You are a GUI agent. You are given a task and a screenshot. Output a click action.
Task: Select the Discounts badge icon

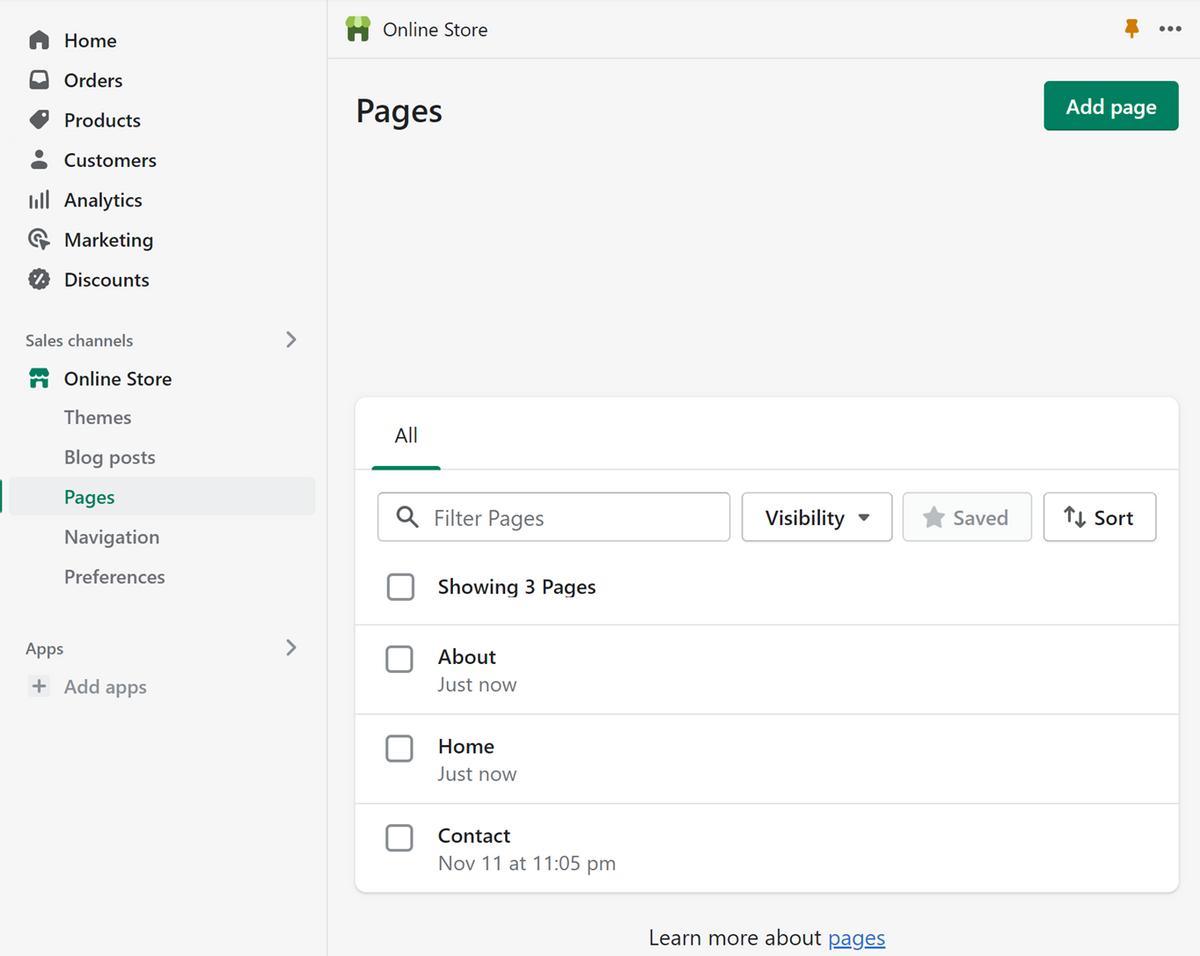click(39, 280)
